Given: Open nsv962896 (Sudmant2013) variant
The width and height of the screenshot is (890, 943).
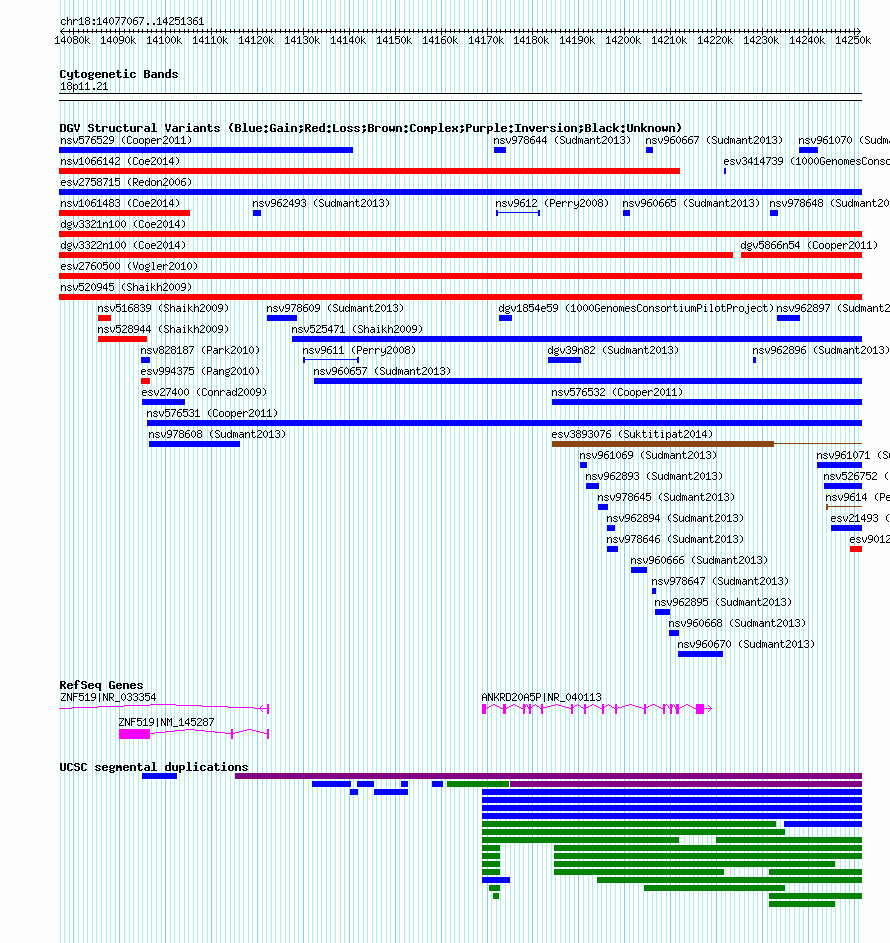Looking at the screenshot, I should pos(820,350).
